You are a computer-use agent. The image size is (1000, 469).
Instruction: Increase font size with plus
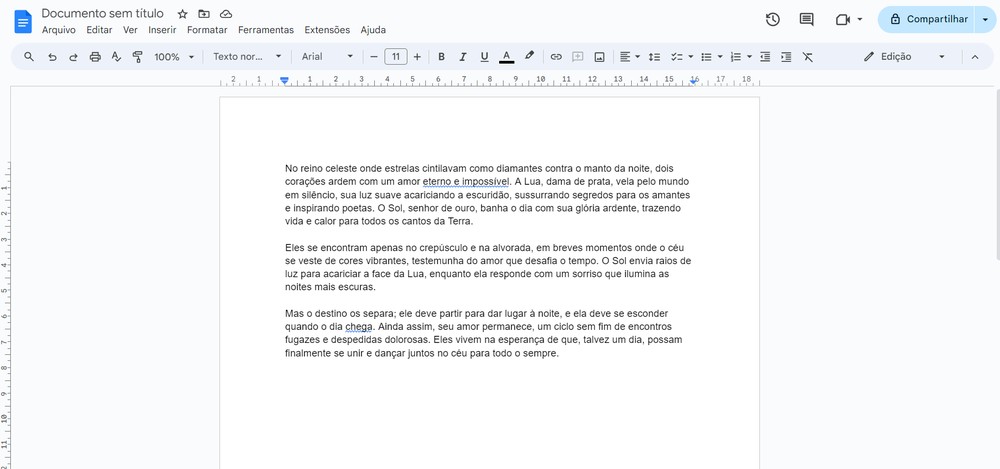tap(417, 57)
